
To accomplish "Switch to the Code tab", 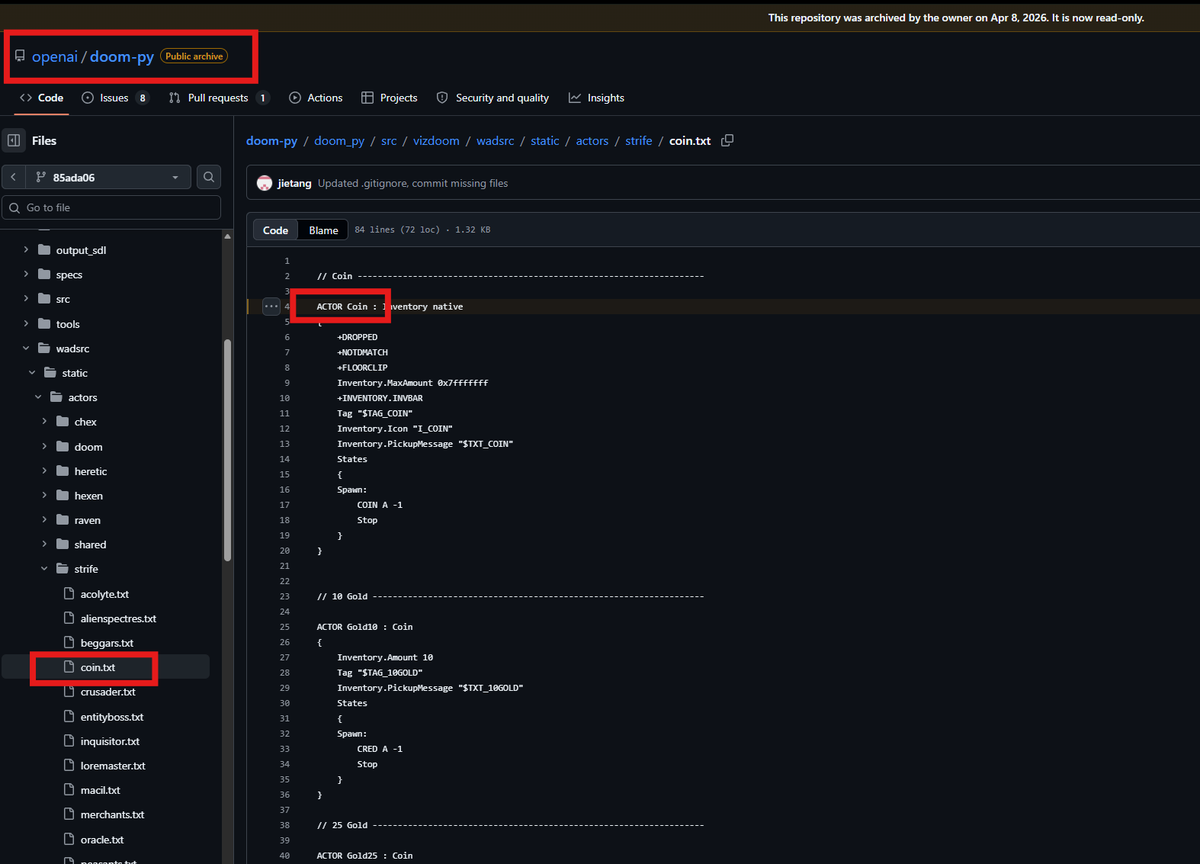I will (x=41, y=98).
